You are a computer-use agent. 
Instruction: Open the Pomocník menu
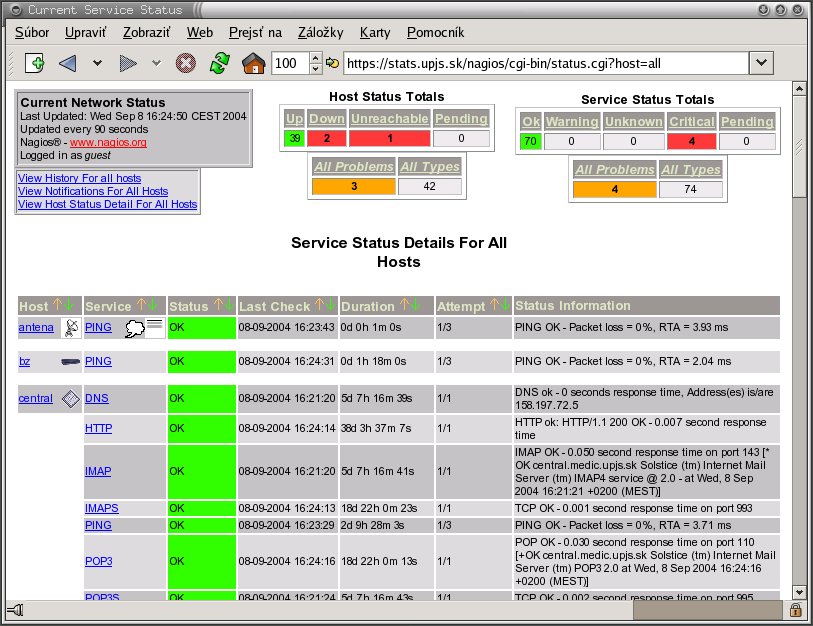[435, 32]
